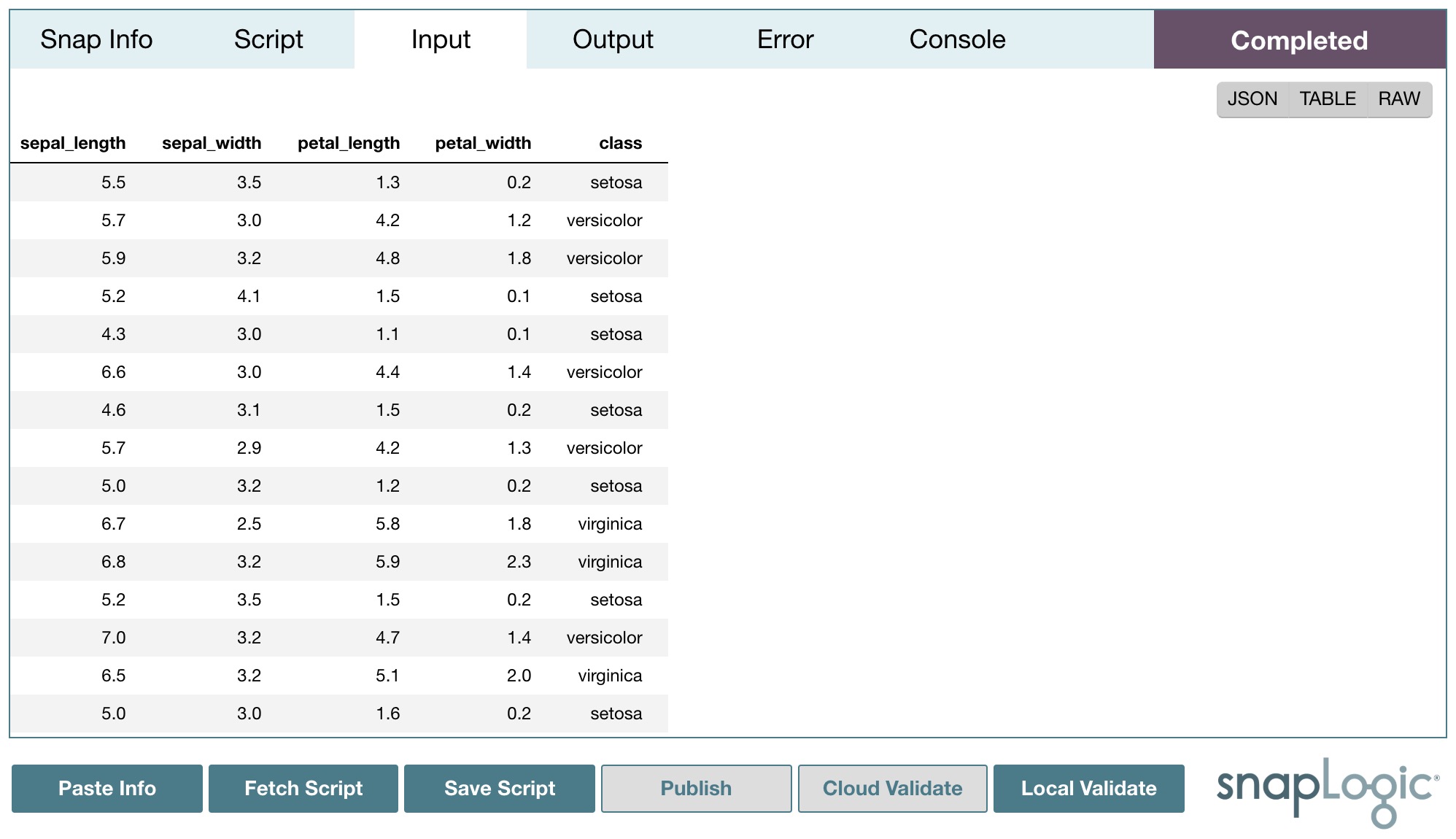The image size is (1456, 839).
Task: Select the petal_width column header
Action: point(483,143)
